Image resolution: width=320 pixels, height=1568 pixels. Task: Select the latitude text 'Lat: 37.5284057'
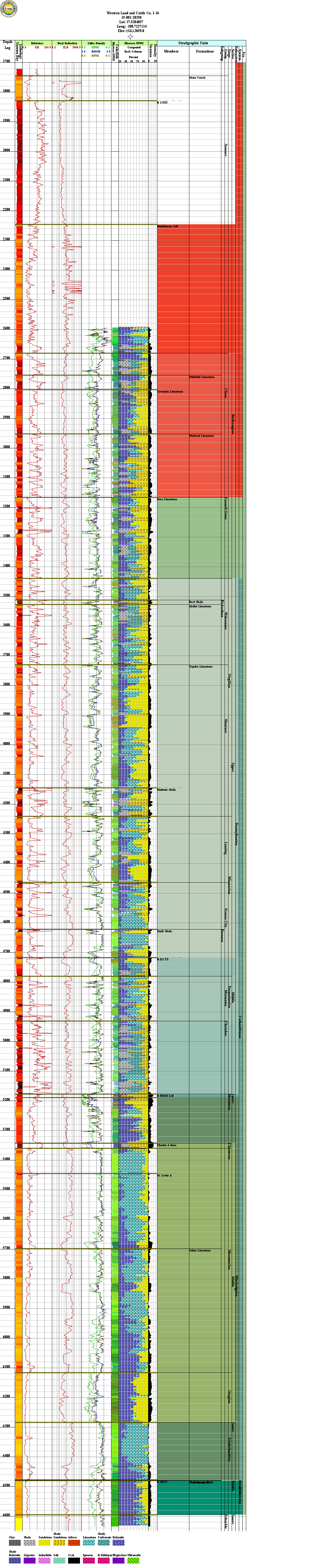click(131, 23)
